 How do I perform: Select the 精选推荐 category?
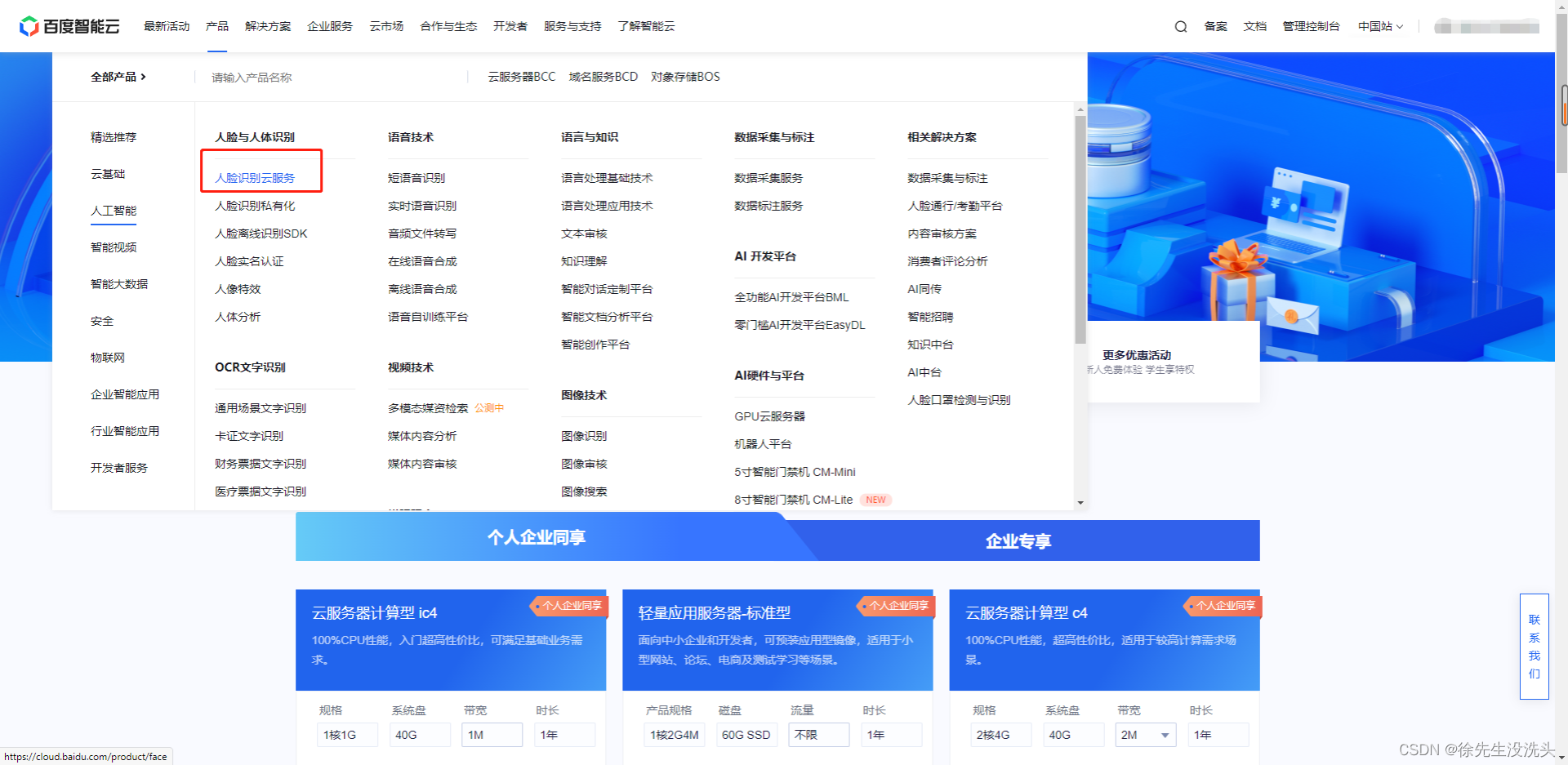(114, 137)
